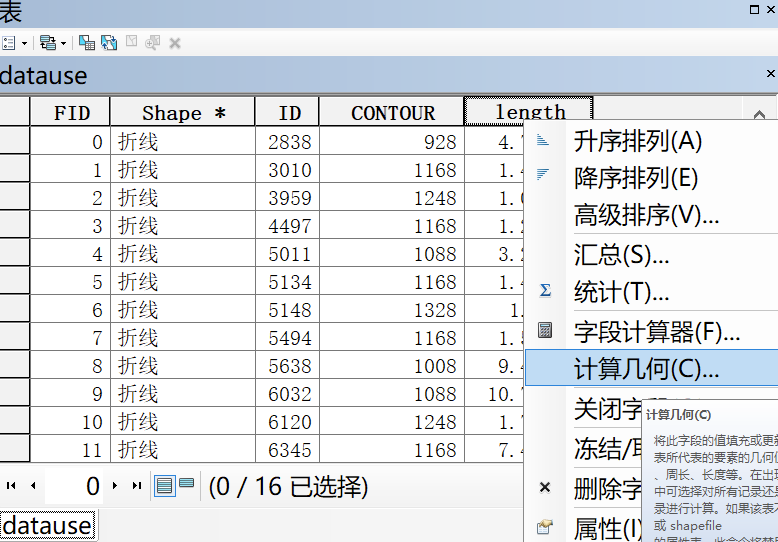Open the Properties (属性) menu item
Image resolution: width=778 pixels, height=542 pixels.
584,528
